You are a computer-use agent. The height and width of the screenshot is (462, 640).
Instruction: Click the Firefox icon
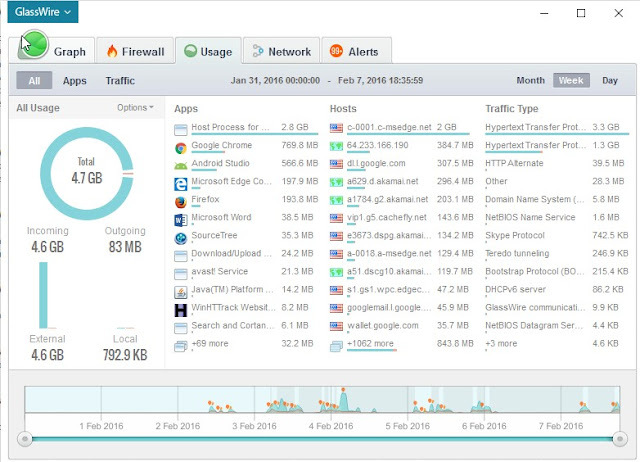180,202
